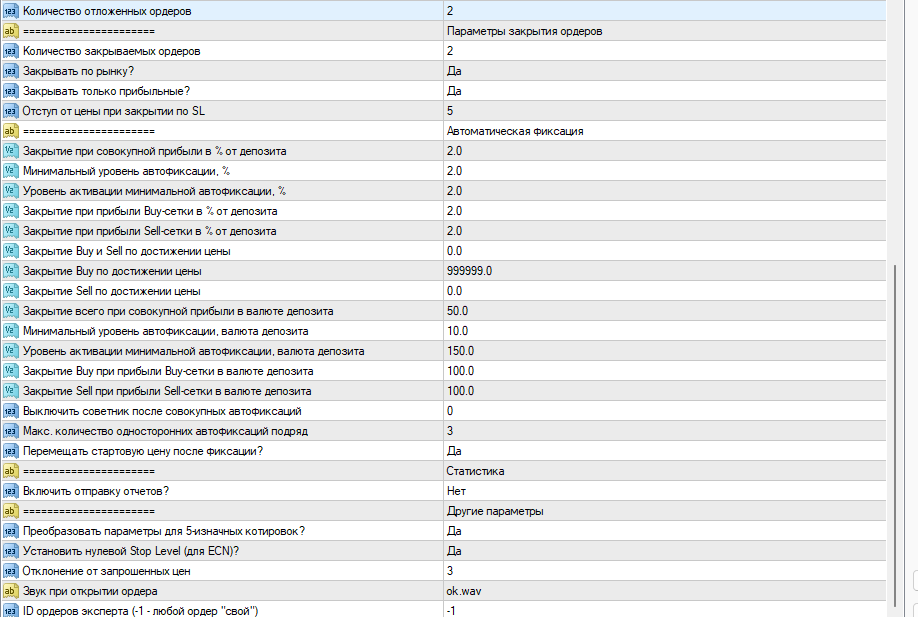Click the icon beside 'Отступ от цены при закрытии по SL'
Image resolution: width=918 pixels, height=617 pixels.
click(11, 111)
